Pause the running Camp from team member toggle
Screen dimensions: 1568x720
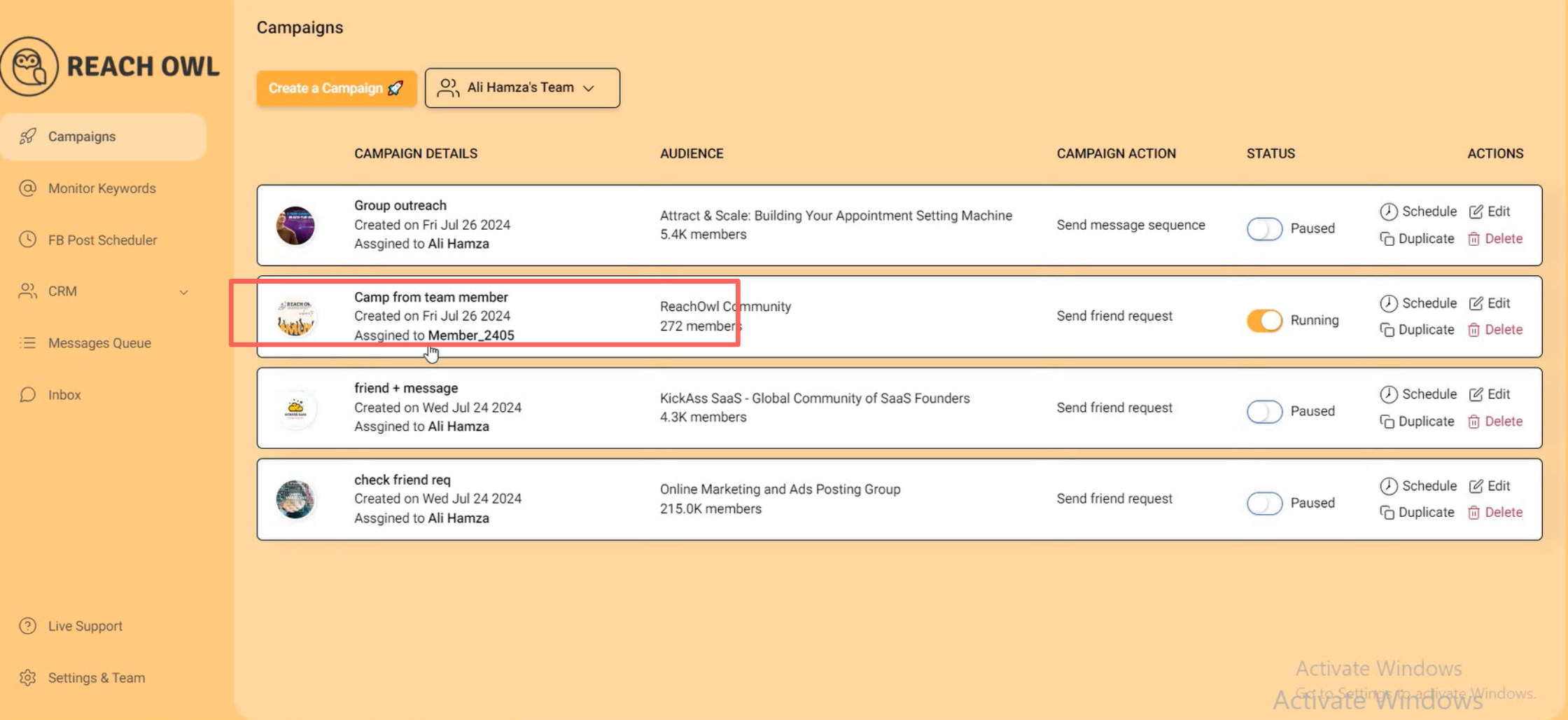click(x=1264, y=321)
